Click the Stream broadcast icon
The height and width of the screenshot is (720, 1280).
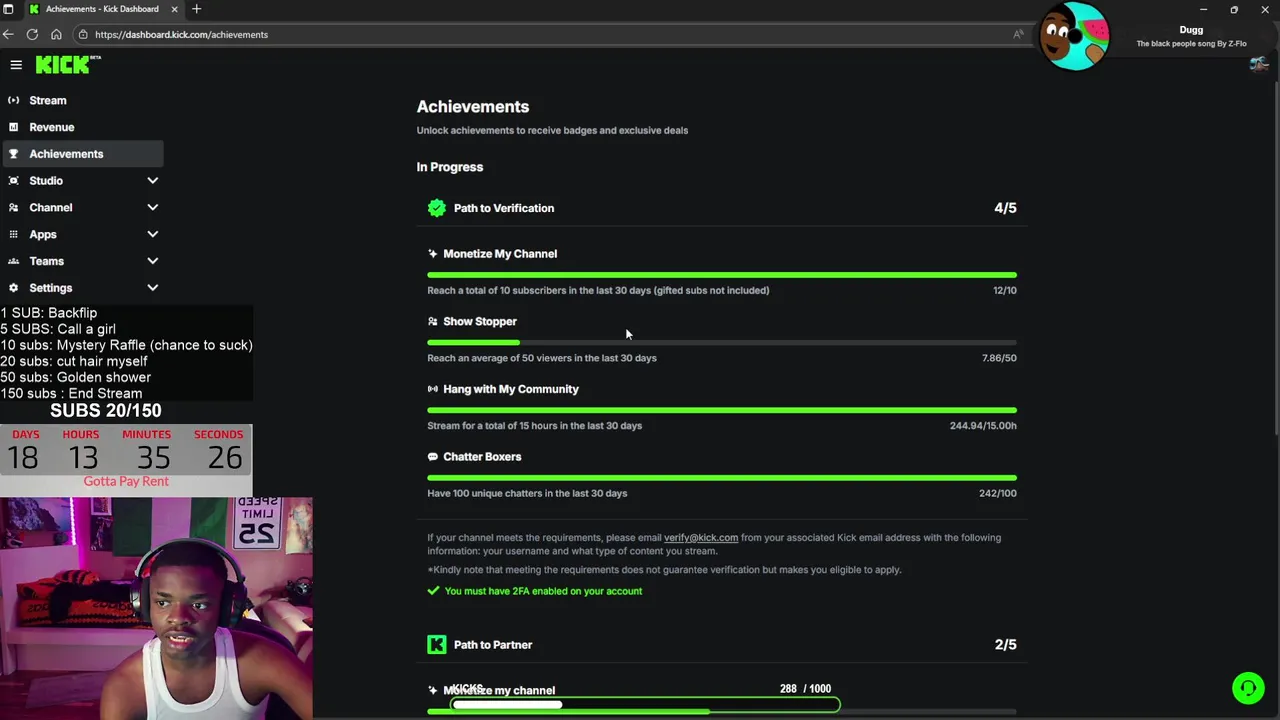[13, 100]
